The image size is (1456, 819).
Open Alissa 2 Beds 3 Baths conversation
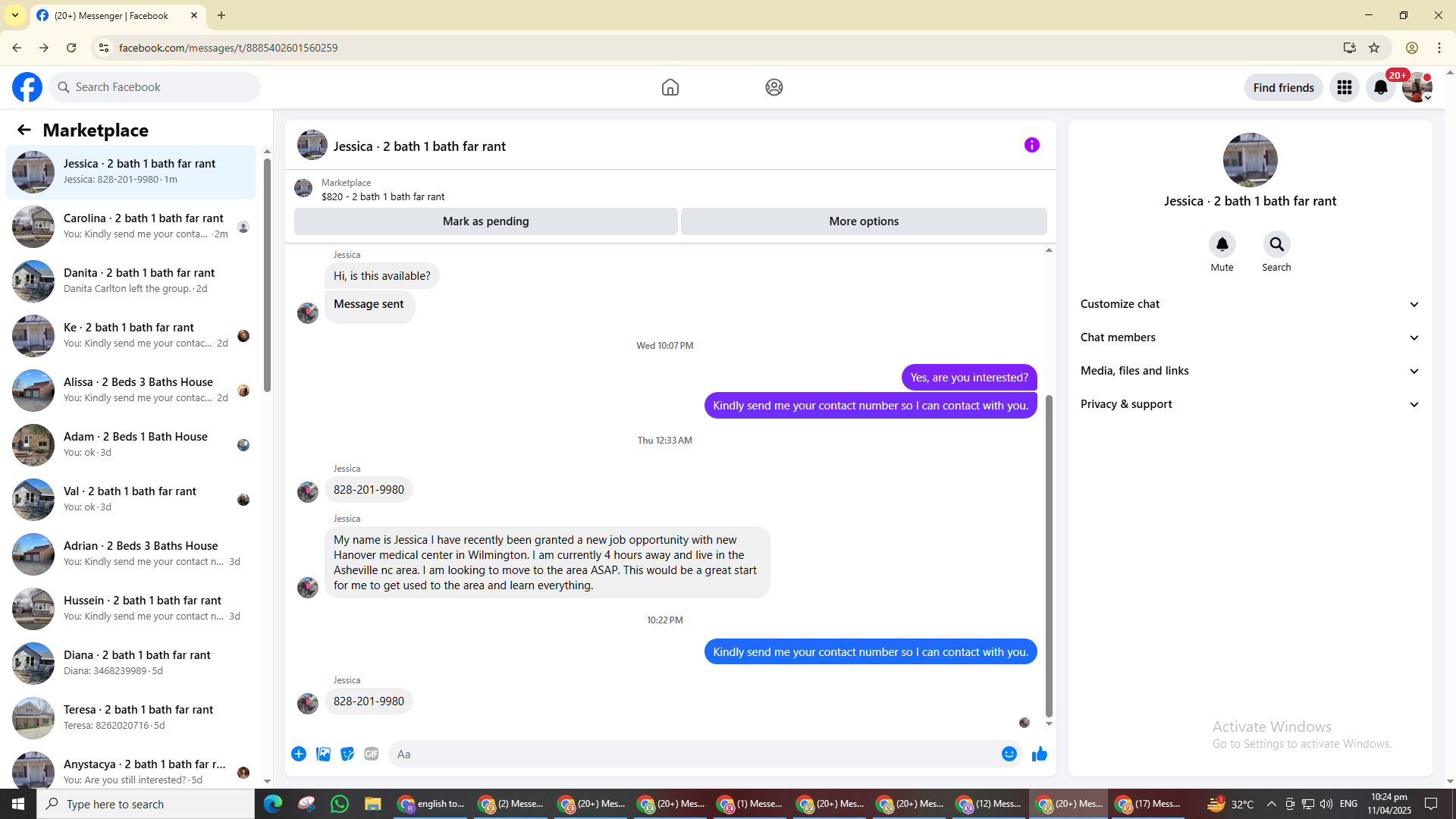point(131,391)
